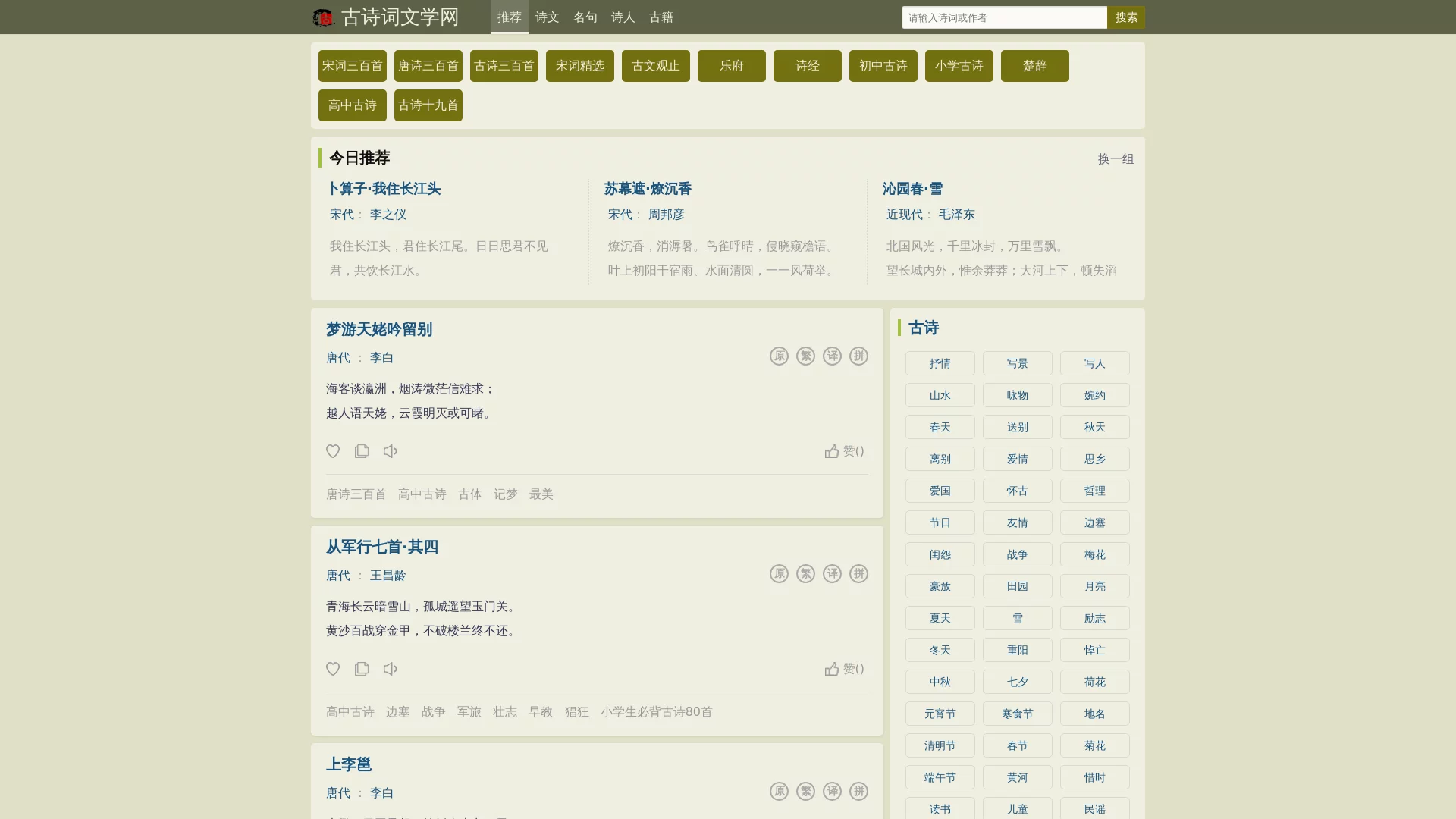
Task: Click the heart favorite icon under 梦游天姥吟留别
Action: coord(333,451)
